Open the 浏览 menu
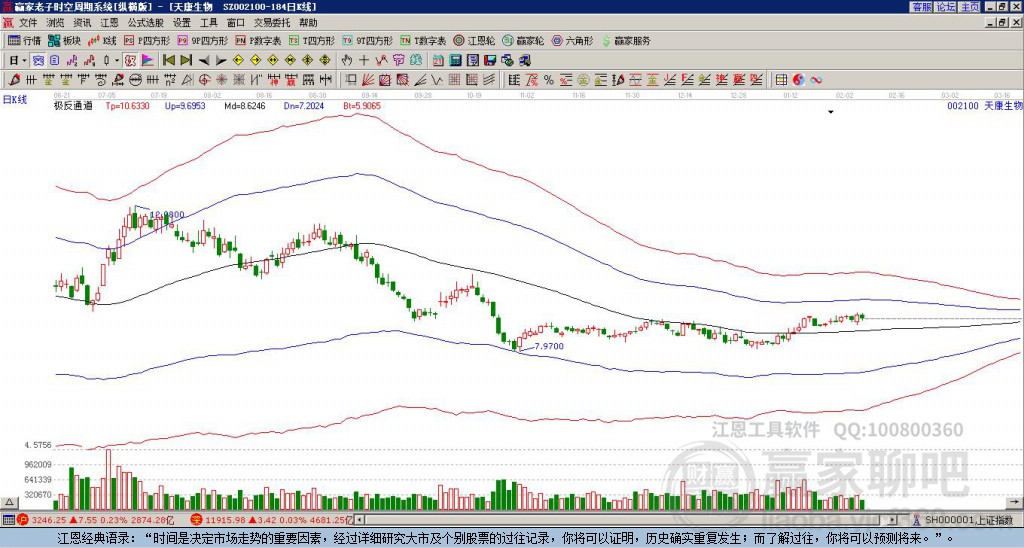This screenshot has height=548, width=1024. click(x=55, y=23)
